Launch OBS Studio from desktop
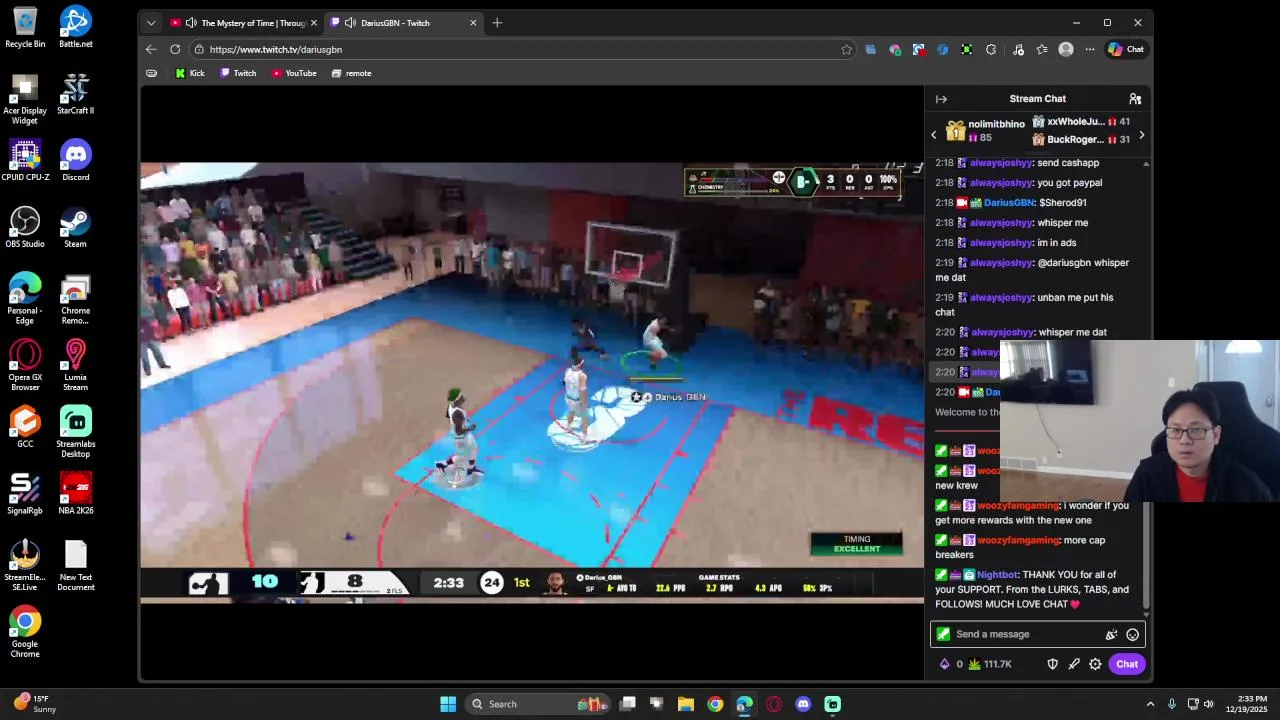The height and width of the screenshot is (720, 1280). click(25, 227)
